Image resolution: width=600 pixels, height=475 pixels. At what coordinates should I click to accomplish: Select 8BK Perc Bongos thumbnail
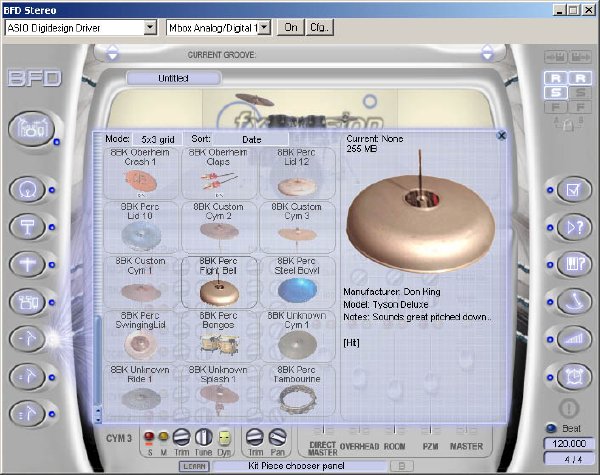218,336
